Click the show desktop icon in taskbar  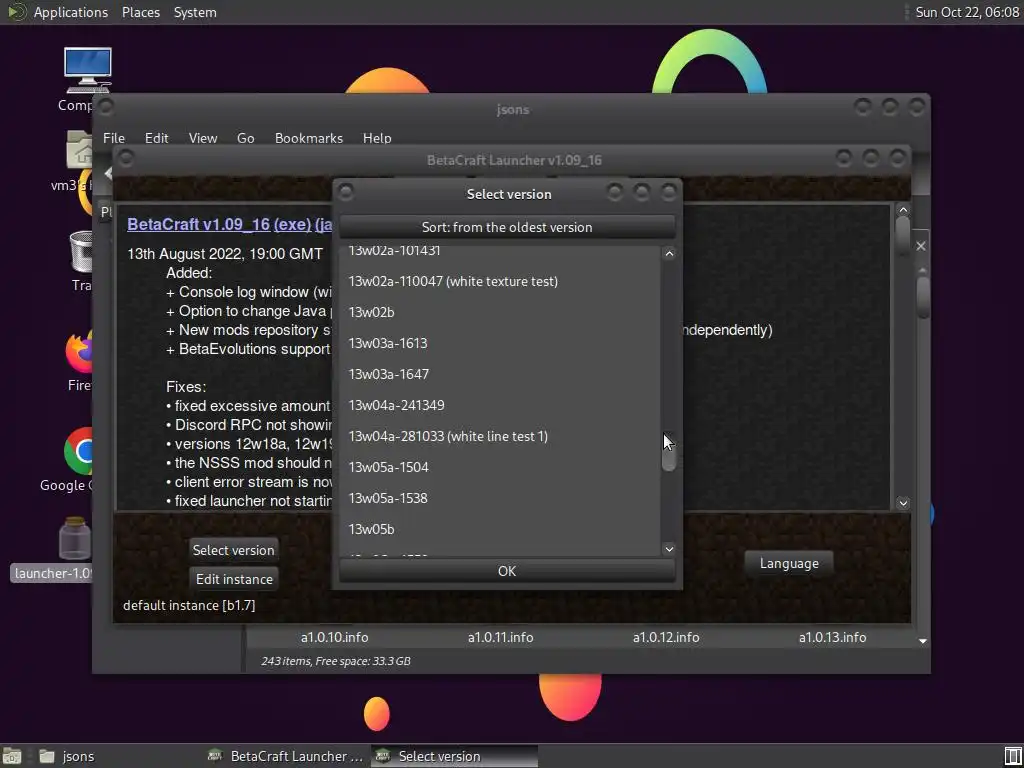[x=12, y=756]
